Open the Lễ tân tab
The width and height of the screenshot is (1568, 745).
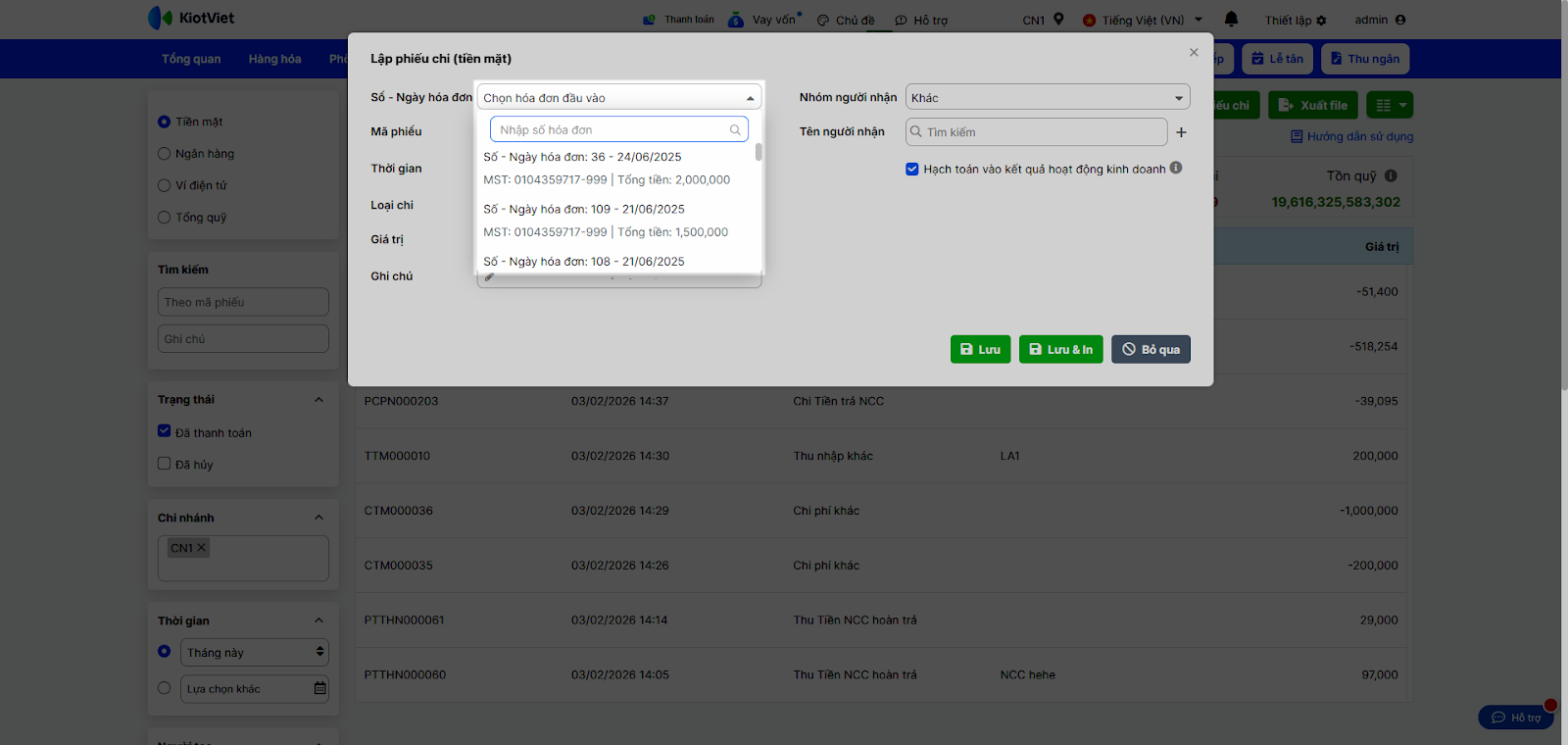pyautogui.click(x=1277, y=59)
